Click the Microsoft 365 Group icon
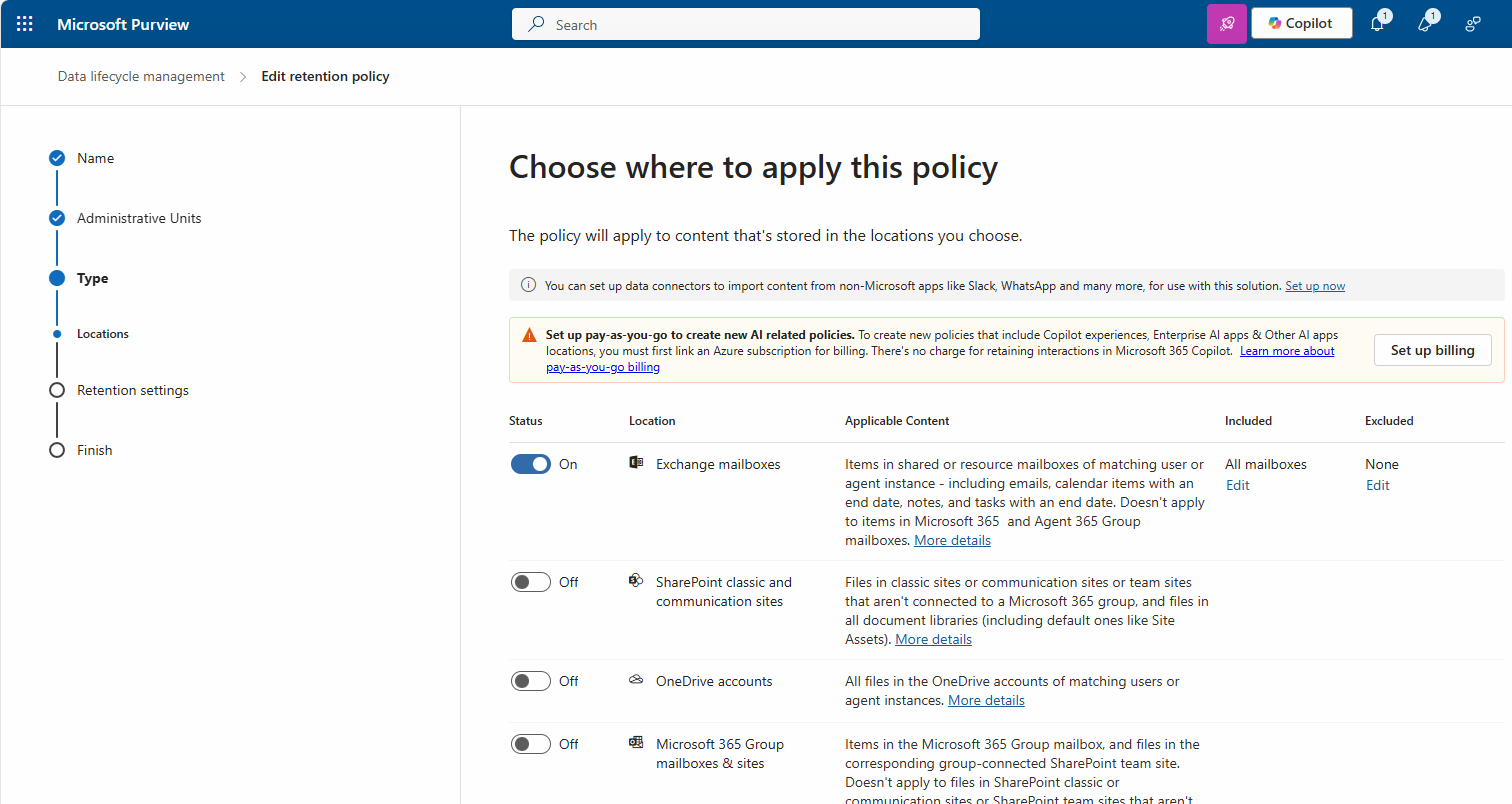This screenshot has height=804, width=1512. click(x=636, y=743)
